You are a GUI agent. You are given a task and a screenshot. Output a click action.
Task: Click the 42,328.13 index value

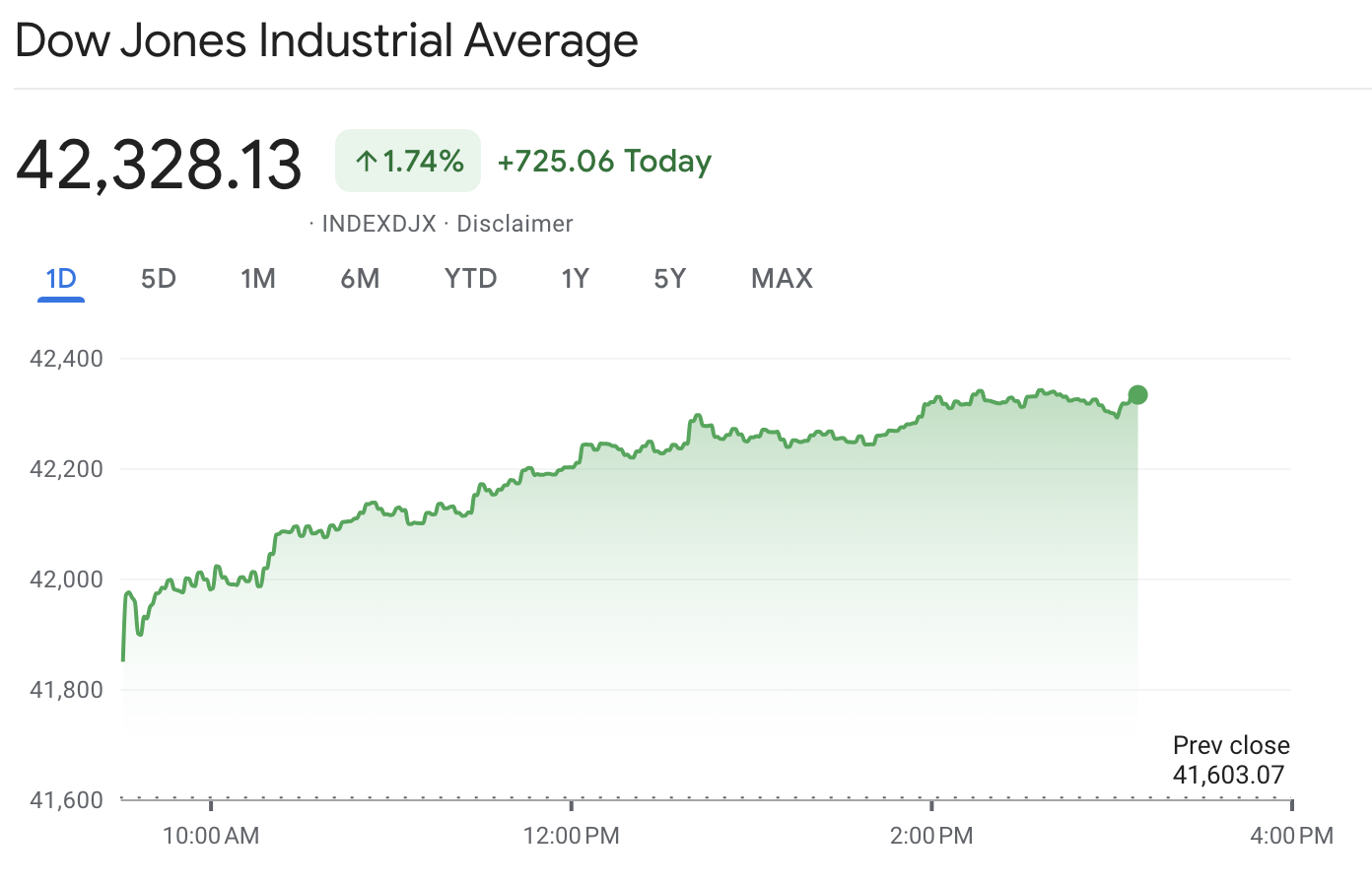[159, 164]
